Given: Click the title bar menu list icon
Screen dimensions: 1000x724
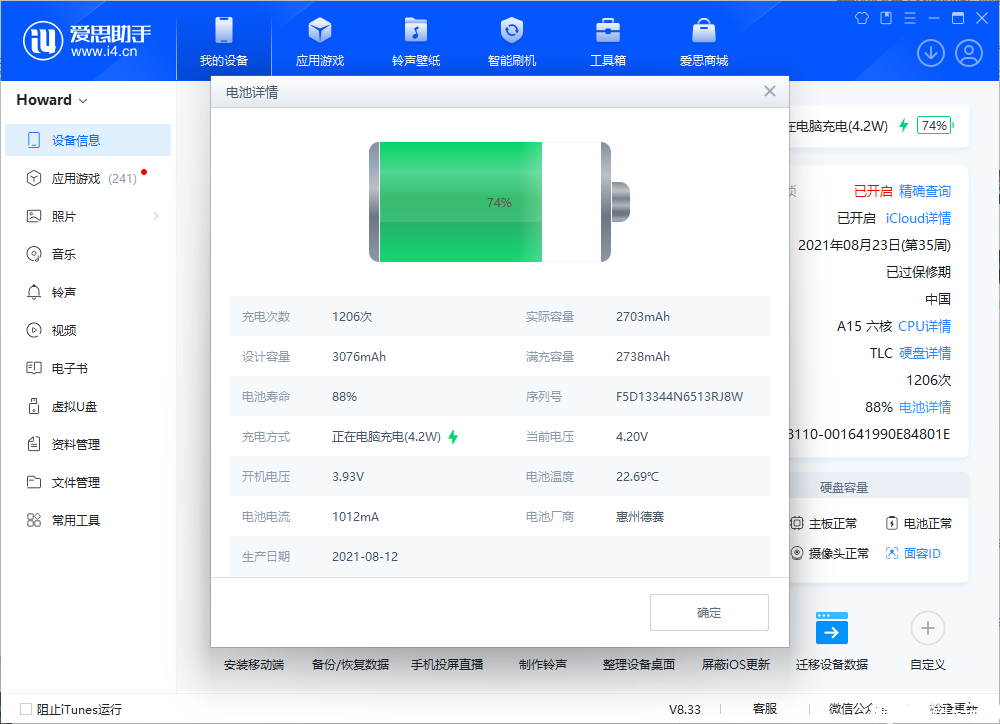Looking at the screenshot, I should click(909, 18).
